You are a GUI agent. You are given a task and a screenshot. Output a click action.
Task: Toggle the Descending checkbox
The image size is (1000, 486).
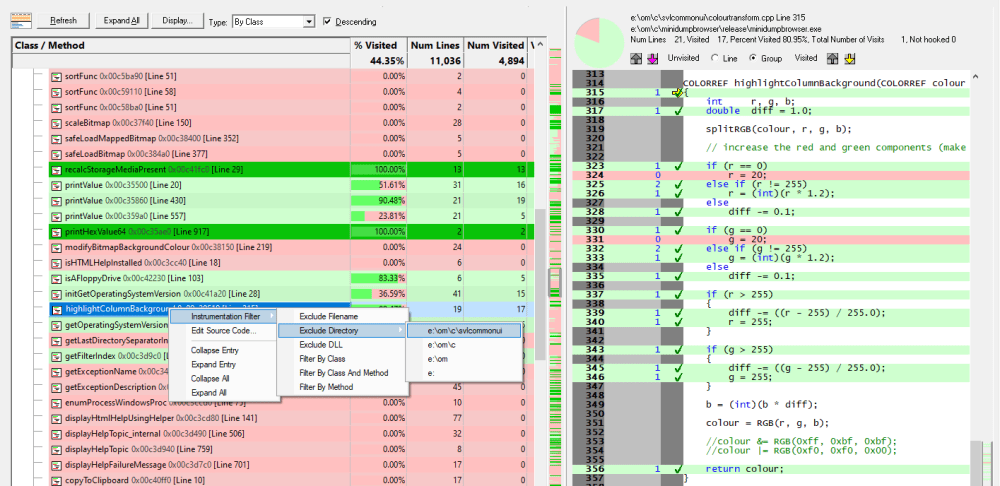coord(328,22)
